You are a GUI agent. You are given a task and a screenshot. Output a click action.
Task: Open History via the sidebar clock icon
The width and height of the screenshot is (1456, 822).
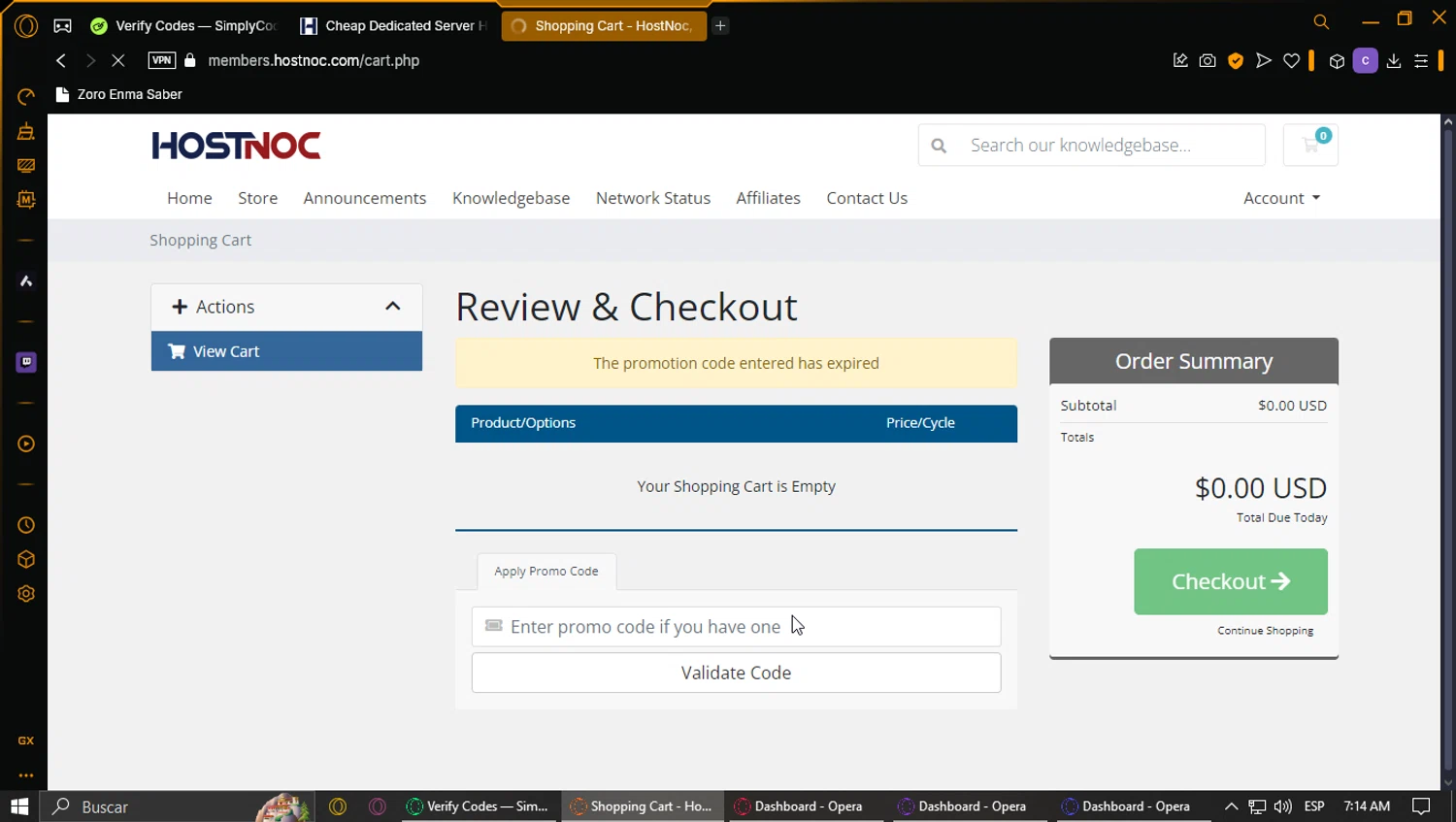[26, 525]
